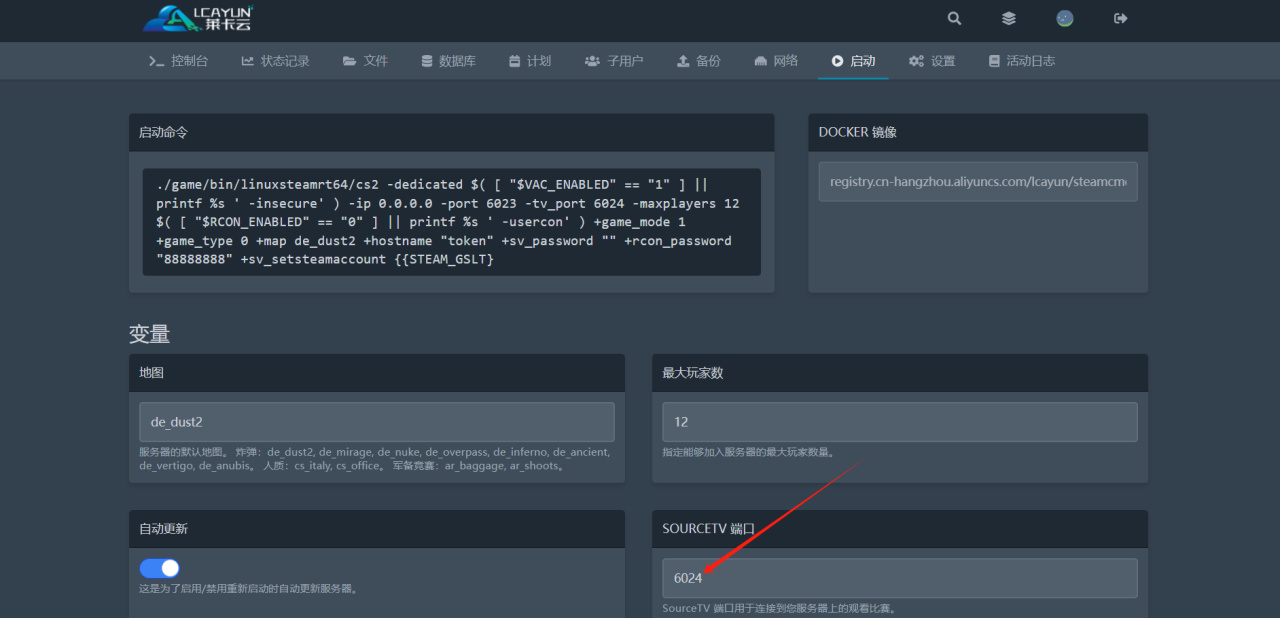Select the 启动 tab
This screenshot has height=618, width=1280.
(853, 61)
